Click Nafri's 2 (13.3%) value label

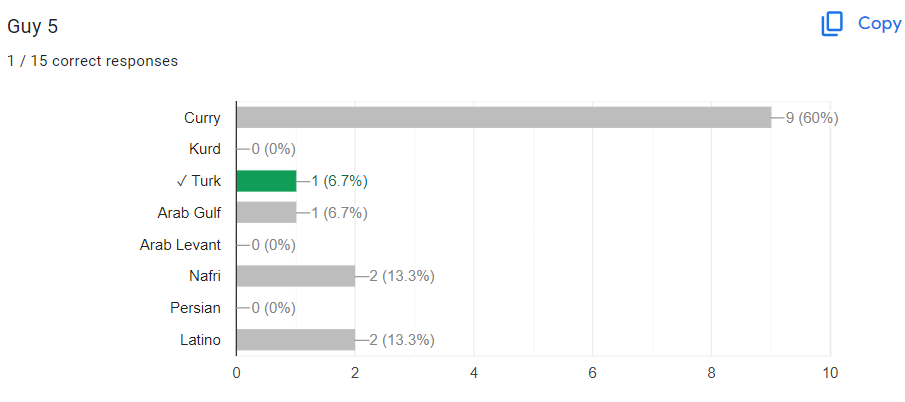tap(402, 276)
